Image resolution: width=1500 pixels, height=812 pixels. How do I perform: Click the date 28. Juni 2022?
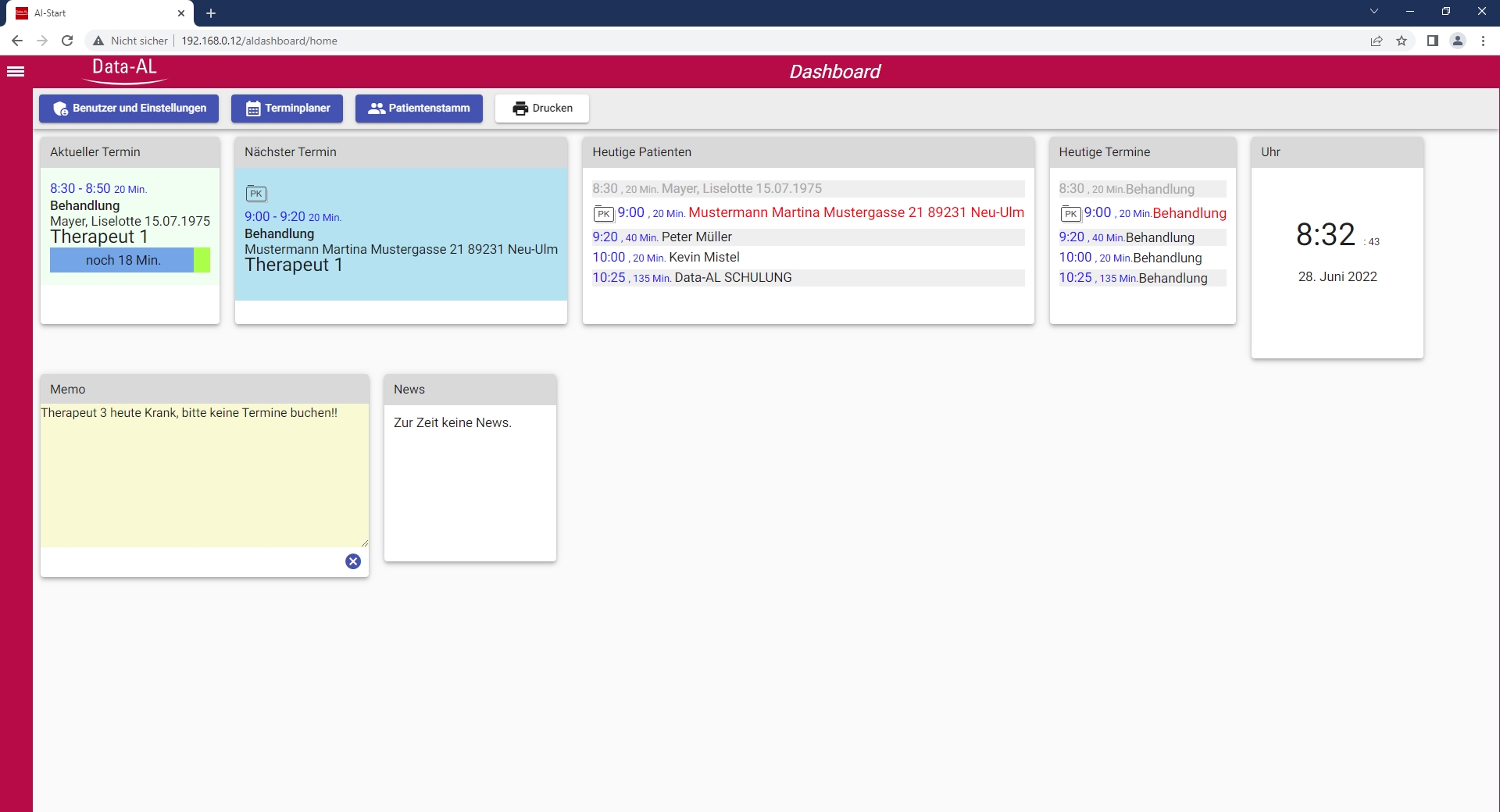point(1337,277)
